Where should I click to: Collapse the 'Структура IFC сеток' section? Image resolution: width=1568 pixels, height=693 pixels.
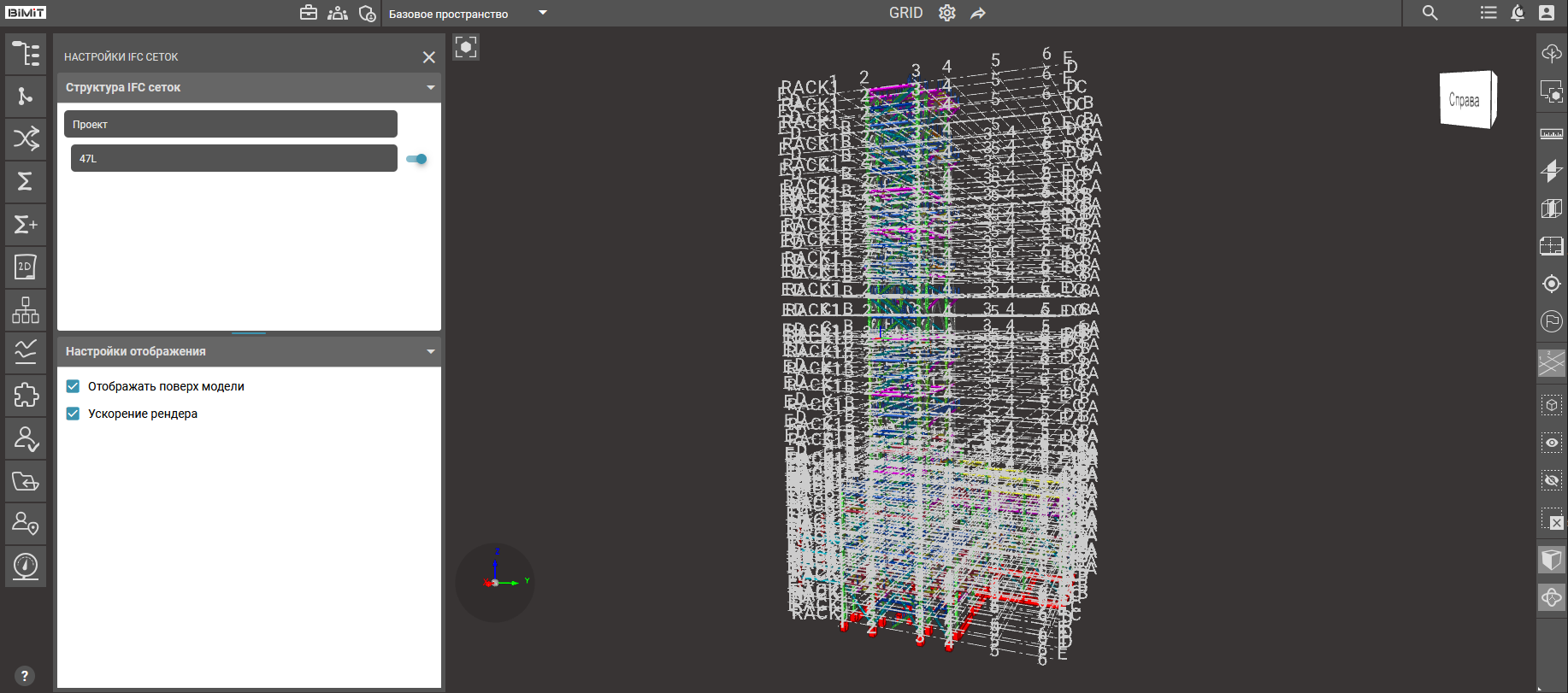tap(430, 88)
